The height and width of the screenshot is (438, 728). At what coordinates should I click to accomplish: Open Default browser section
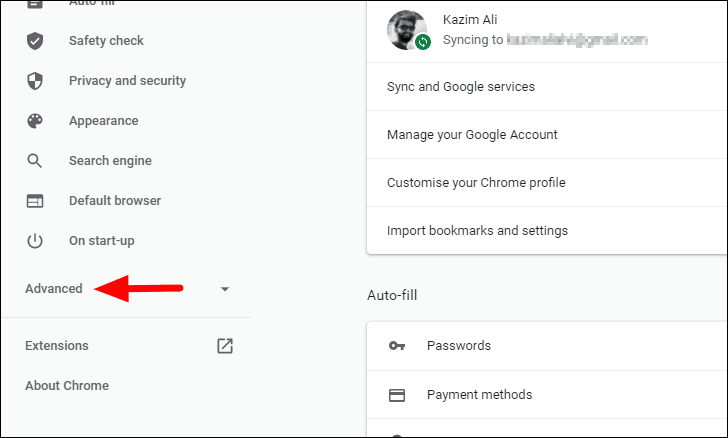(115, 201)
